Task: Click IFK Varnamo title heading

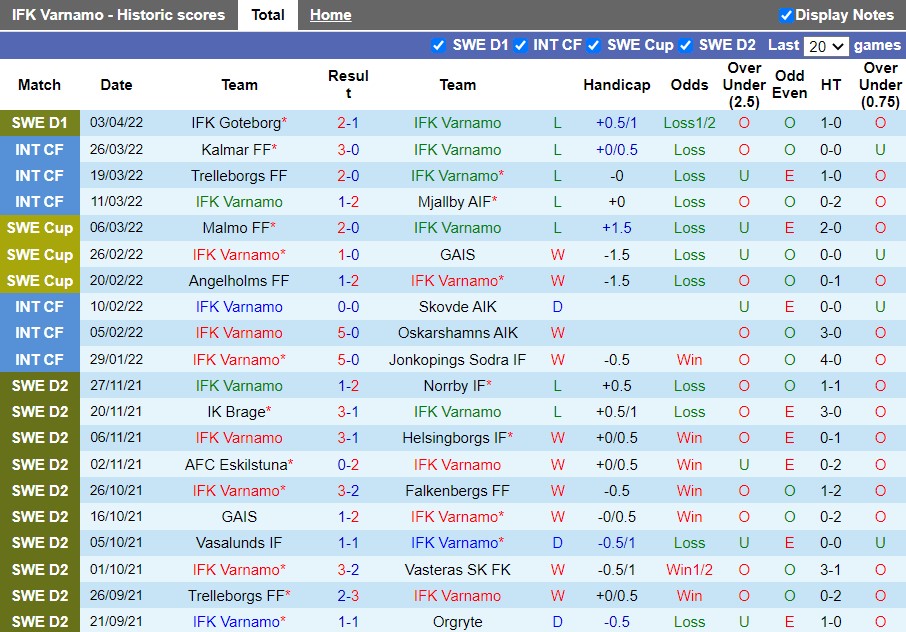Action: tap(118, 15)
